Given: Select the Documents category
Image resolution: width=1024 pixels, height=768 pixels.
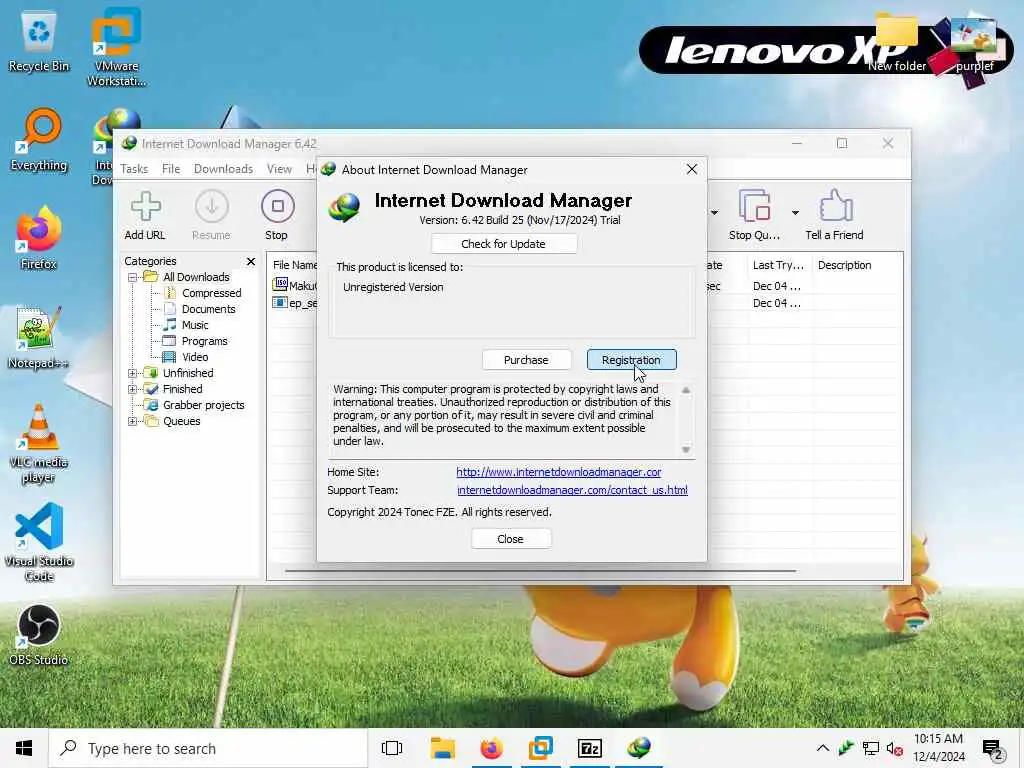Looking at the screenshot, I should point(208,310).
